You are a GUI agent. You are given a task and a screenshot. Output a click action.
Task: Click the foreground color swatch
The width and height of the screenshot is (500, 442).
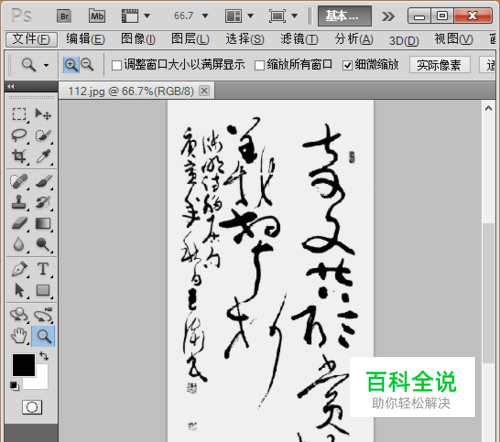tap(24, 364)
